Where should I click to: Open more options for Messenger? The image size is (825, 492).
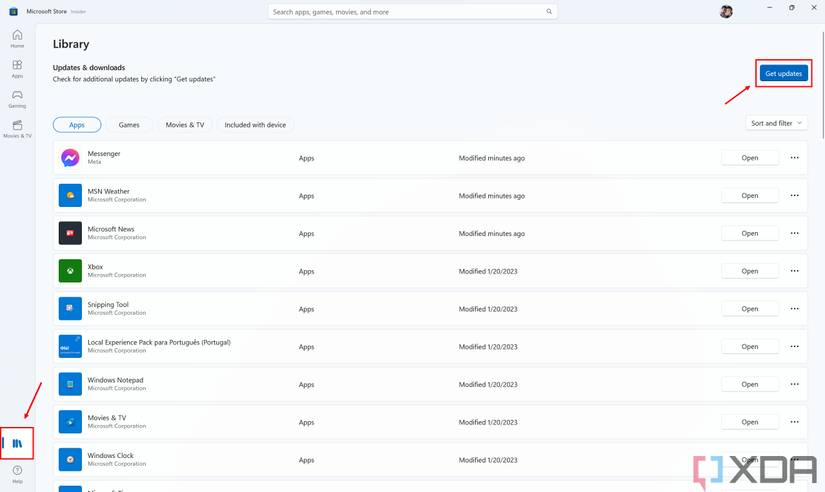pos(795,158)
